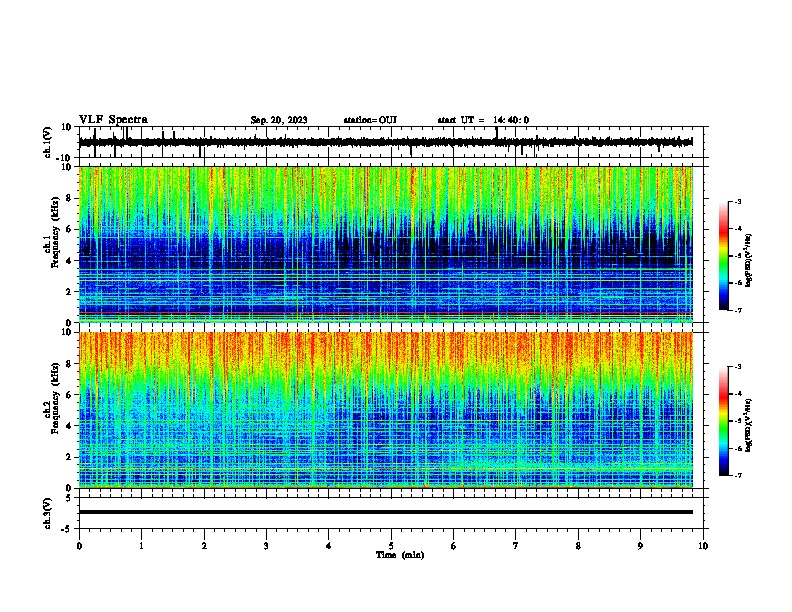Screen dimensions: 792x612
Task: Click the "4" kHz tick on ch.2 frequency axis
Action: (x=69, y=426)
